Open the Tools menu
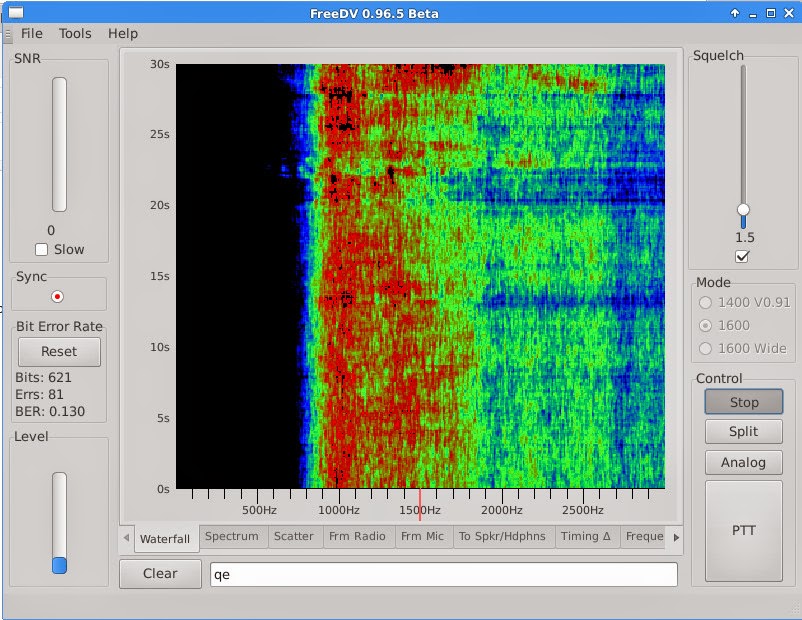802x620 pixels. (x=73, y=33)
